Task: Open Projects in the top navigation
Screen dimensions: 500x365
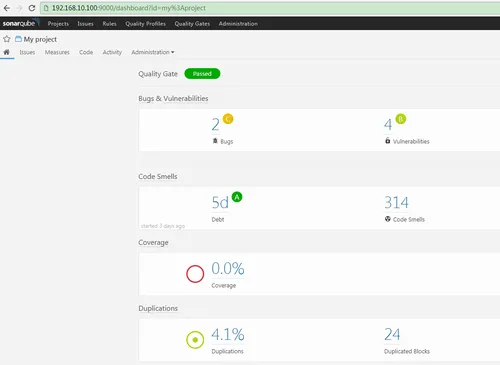Action: coord(58,24)
